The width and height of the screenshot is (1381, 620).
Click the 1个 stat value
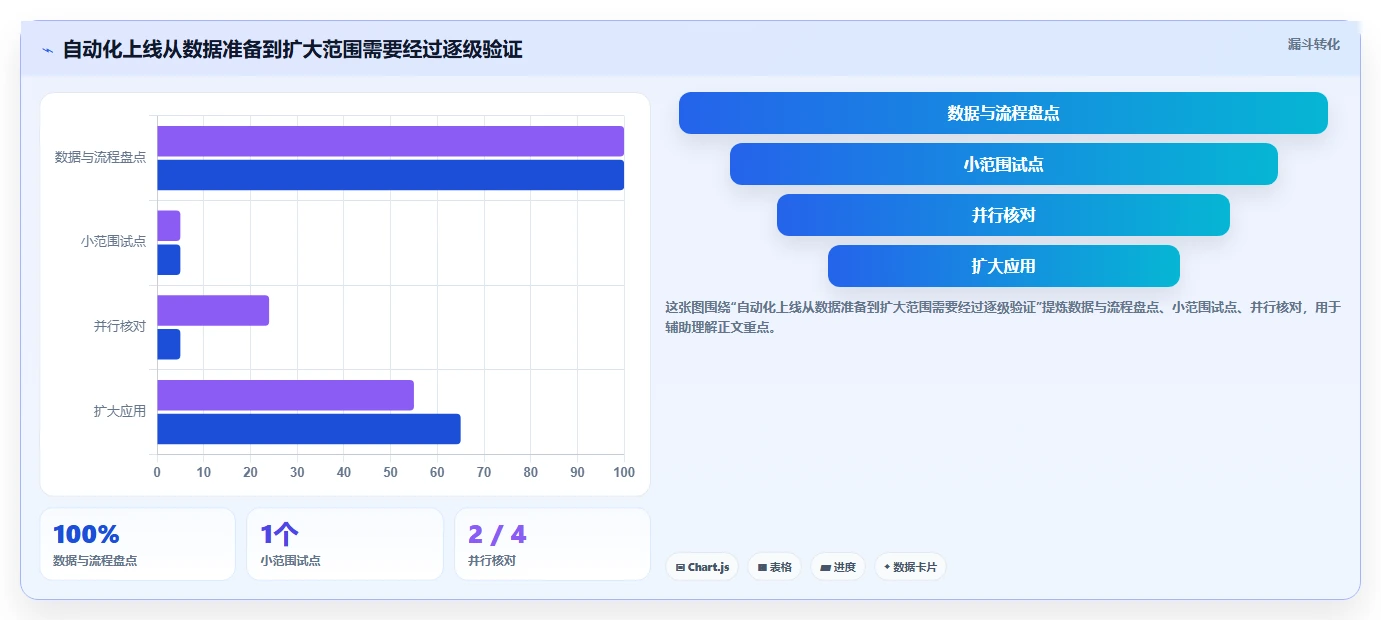[x=280, y=534]
